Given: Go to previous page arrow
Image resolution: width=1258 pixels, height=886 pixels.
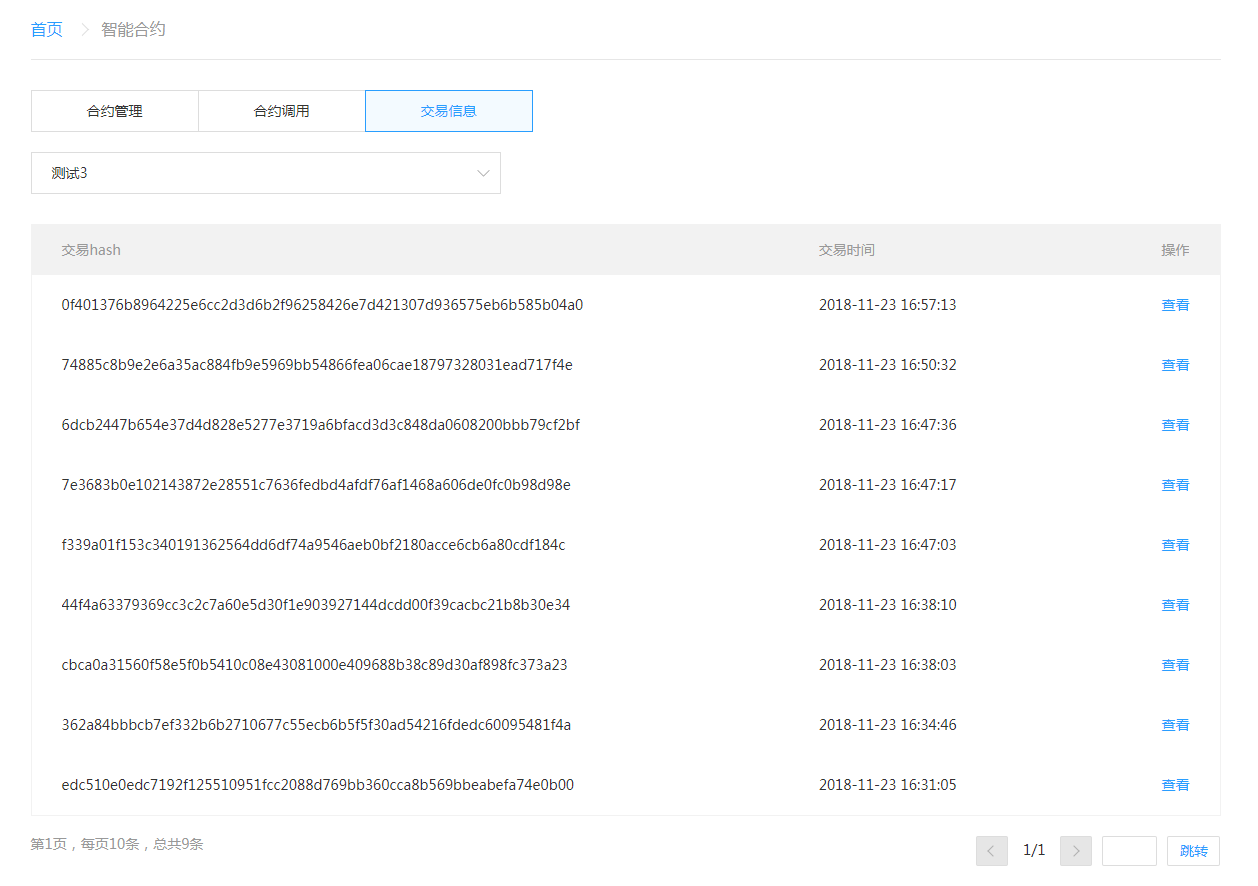Looking at the screenshot, I should [x=991, y=851].
